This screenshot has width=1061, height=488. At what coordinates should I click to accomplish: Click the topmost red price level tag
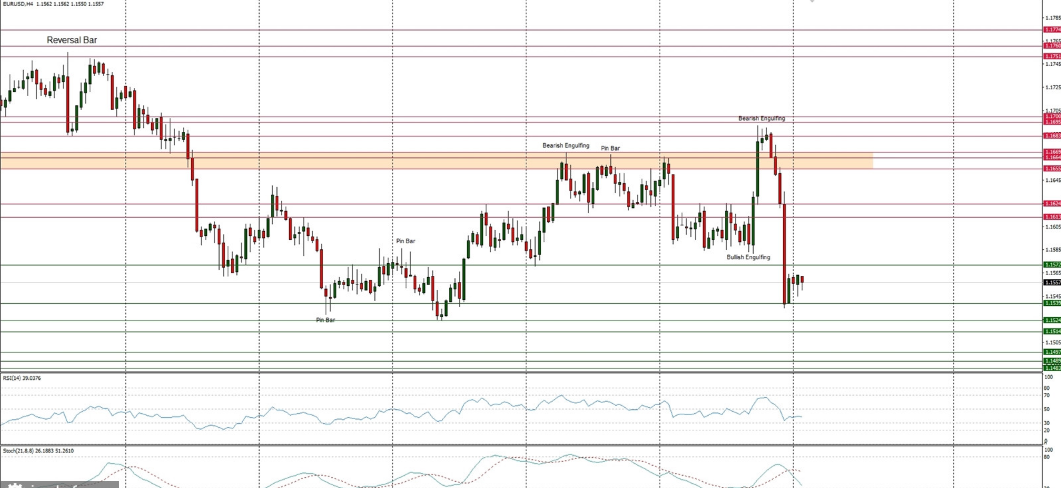coord(1051,30)
